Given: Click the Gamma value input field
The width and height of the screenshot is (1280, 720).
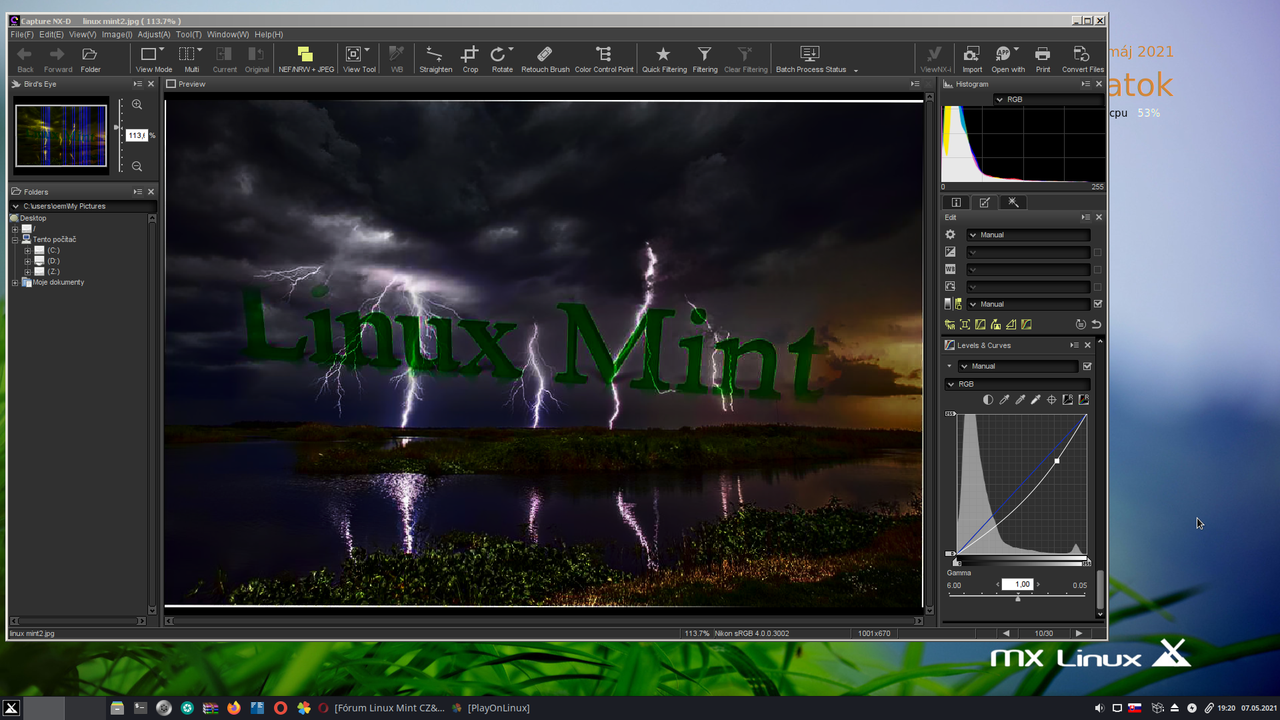Looking at the screenshot, I should pyautogui.click(x=1020, y=584).
